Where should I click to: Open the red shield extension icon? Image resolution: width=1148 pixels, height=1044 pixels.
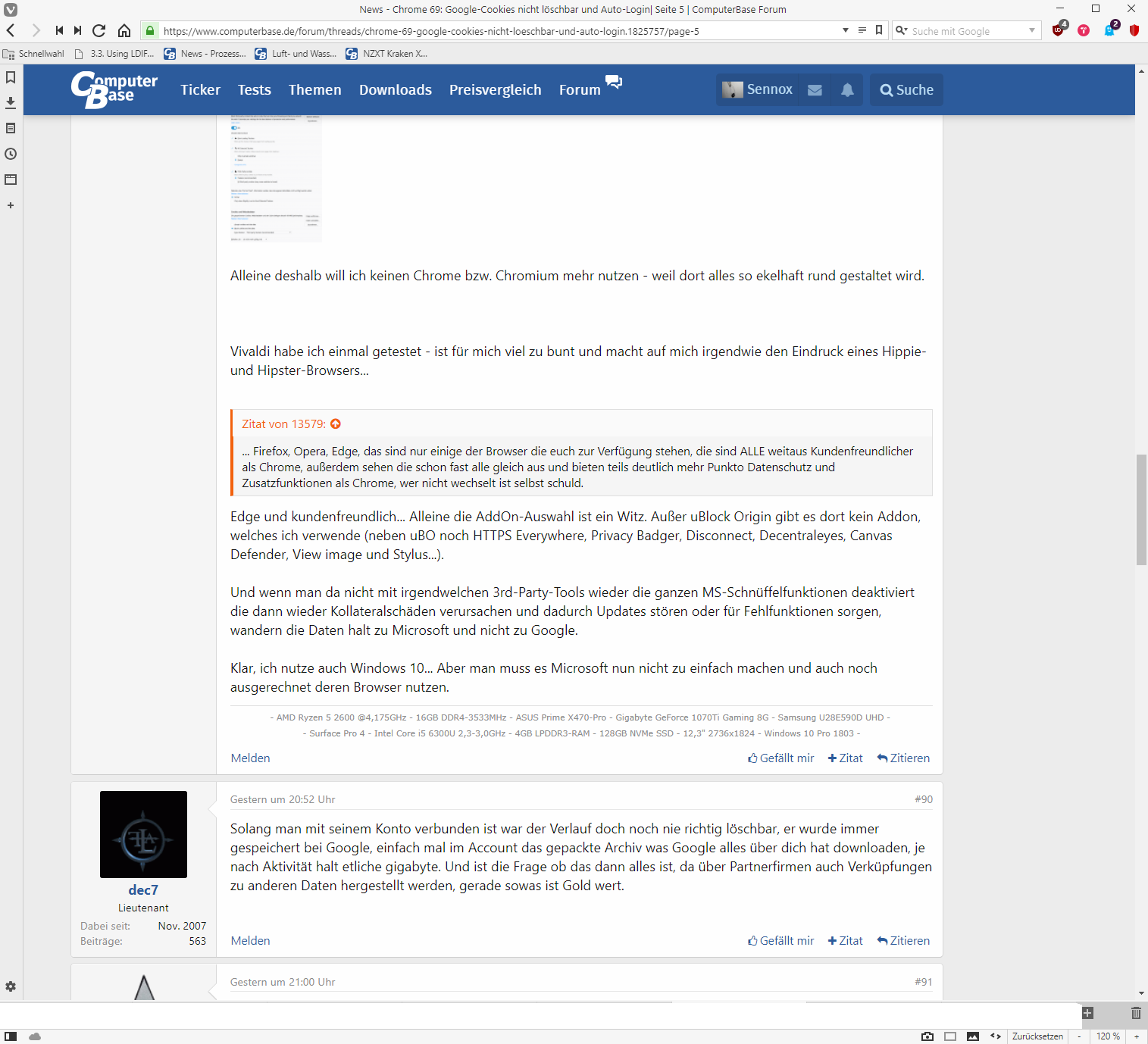1134,30
